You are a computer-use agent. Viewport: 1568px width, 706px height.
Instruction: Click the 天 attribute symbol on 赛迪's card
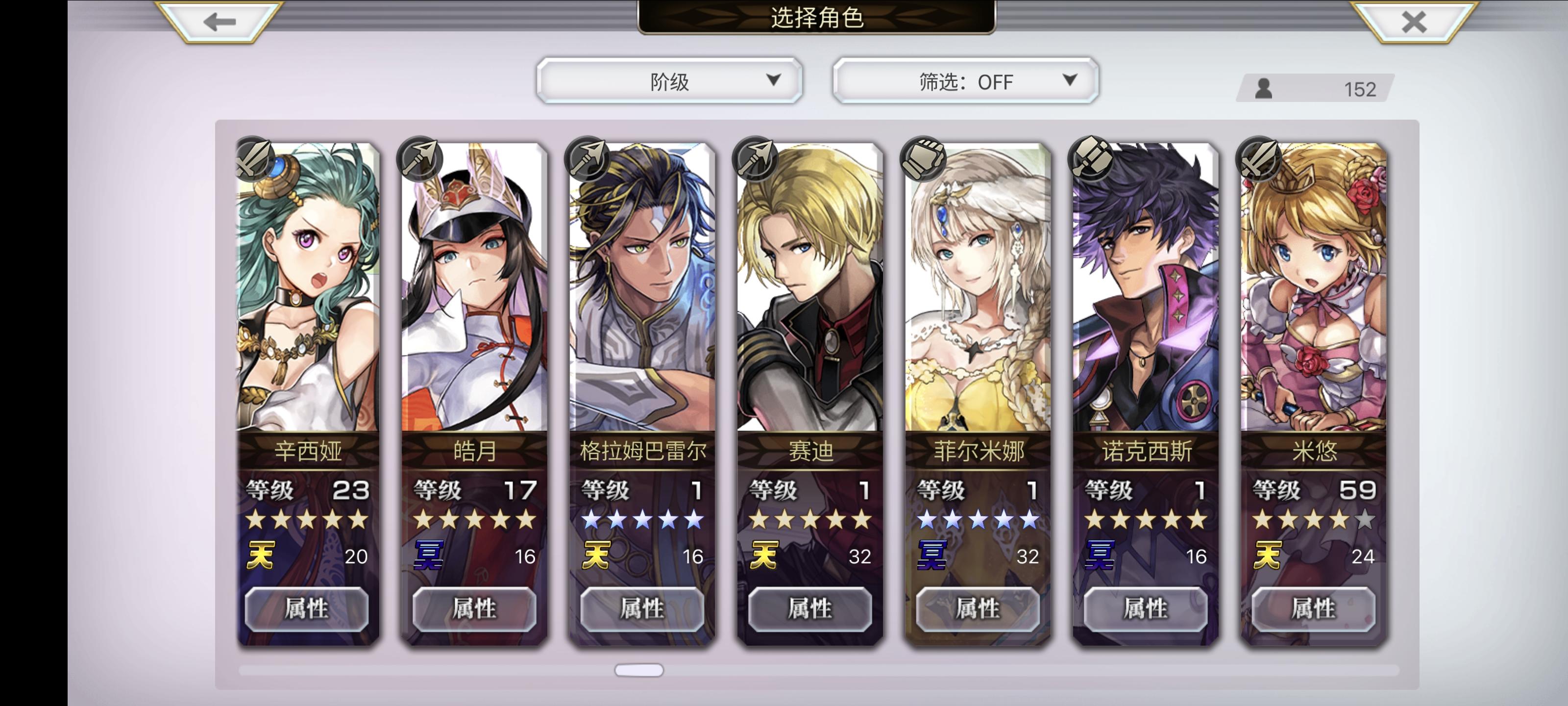click(x=764, y=555)
